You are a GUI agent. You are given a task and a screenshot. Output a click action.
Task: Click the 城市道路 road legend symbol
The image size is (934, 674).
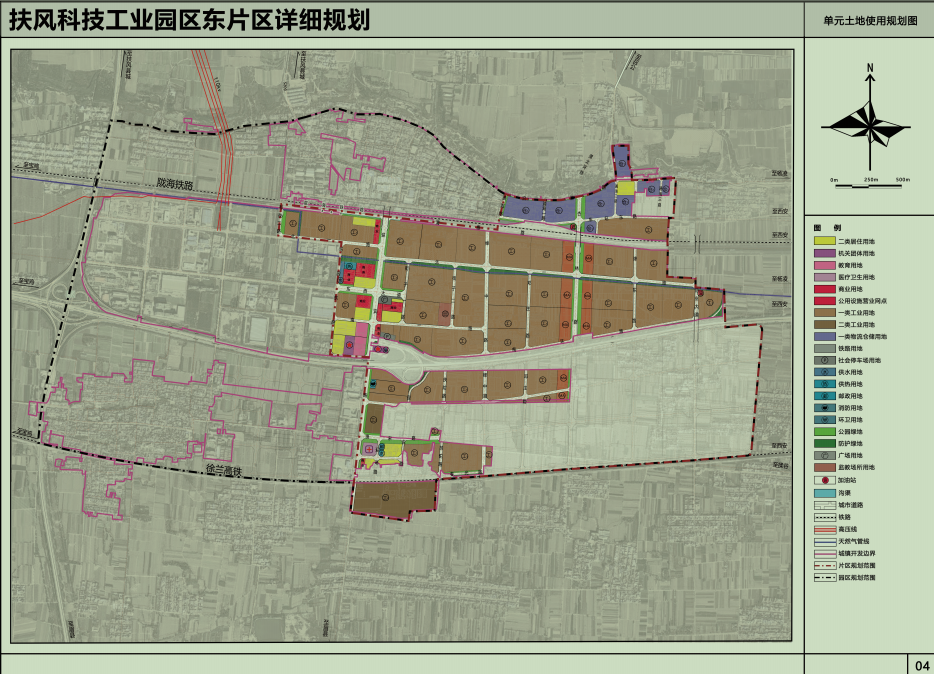coord(823,505)
